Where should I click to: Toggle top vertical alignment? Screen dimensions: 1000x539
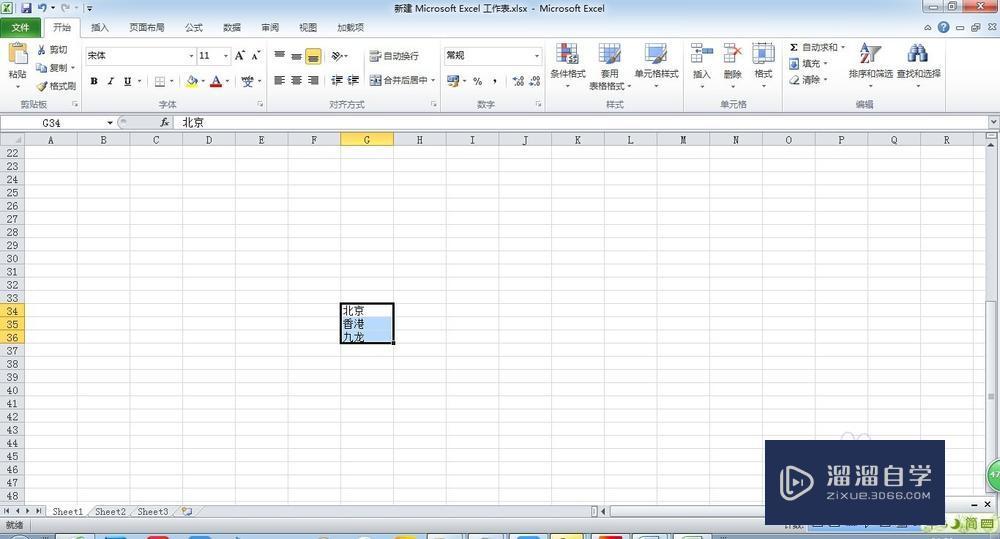coord(279,55)
